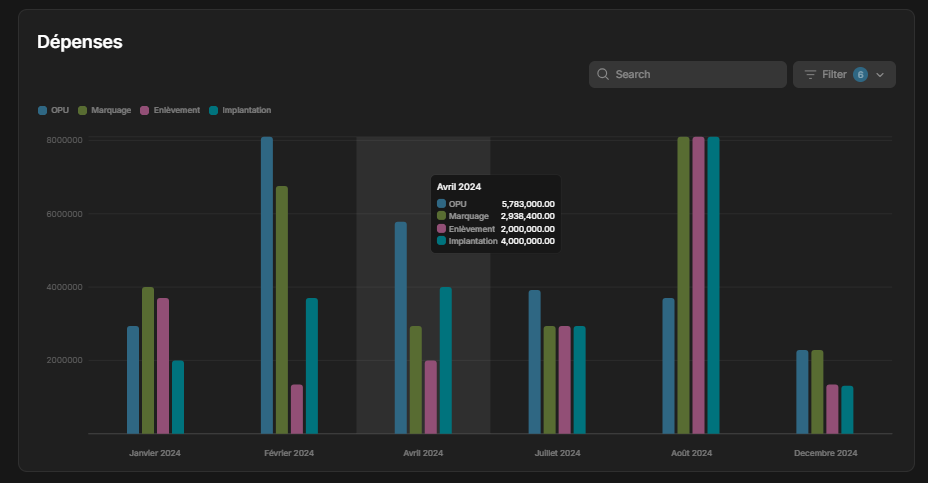
Task: Click the Filter funnel lines icon
Action: click(x=810, y=75)
